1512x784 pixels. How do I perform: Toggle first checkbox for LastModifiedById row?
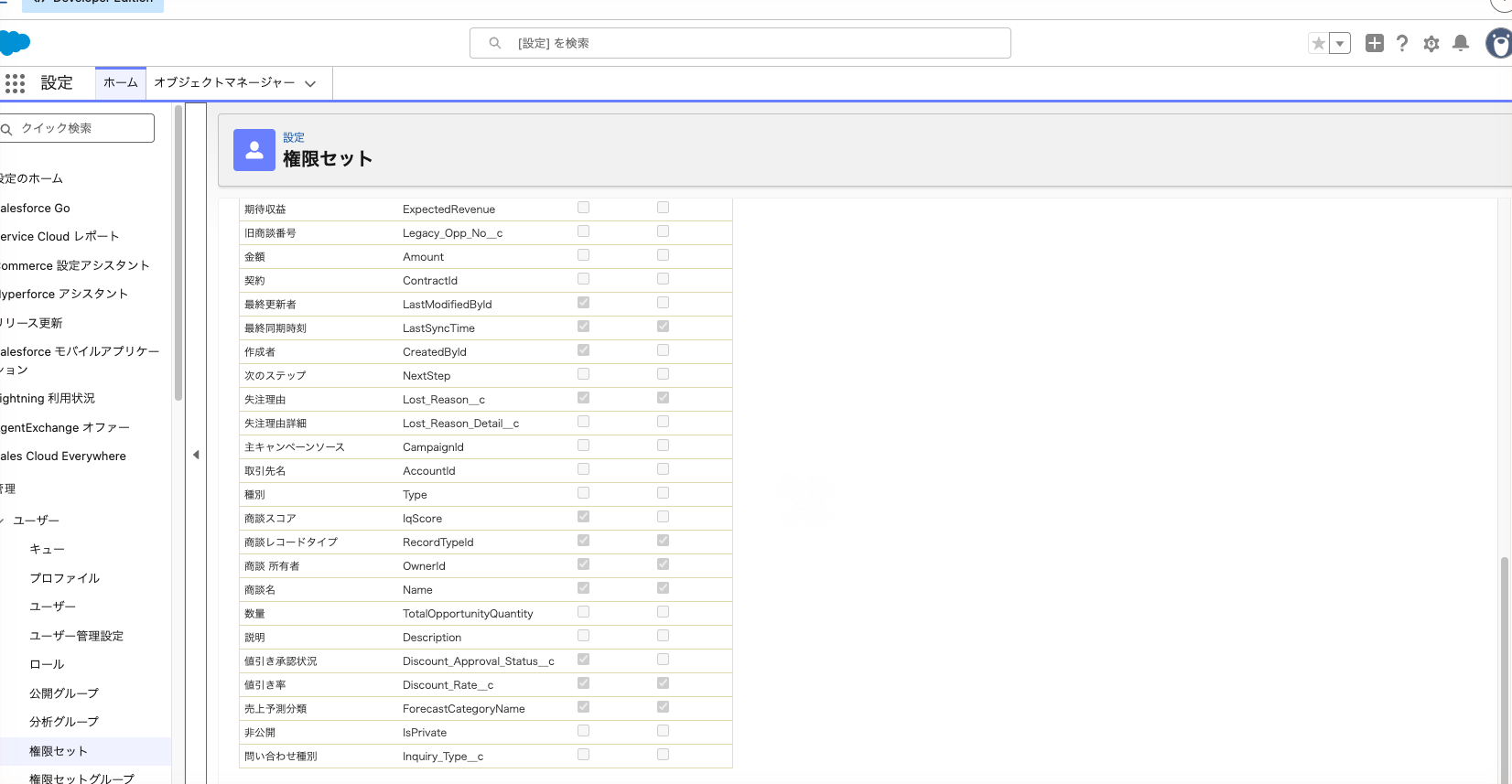point(583,303)
